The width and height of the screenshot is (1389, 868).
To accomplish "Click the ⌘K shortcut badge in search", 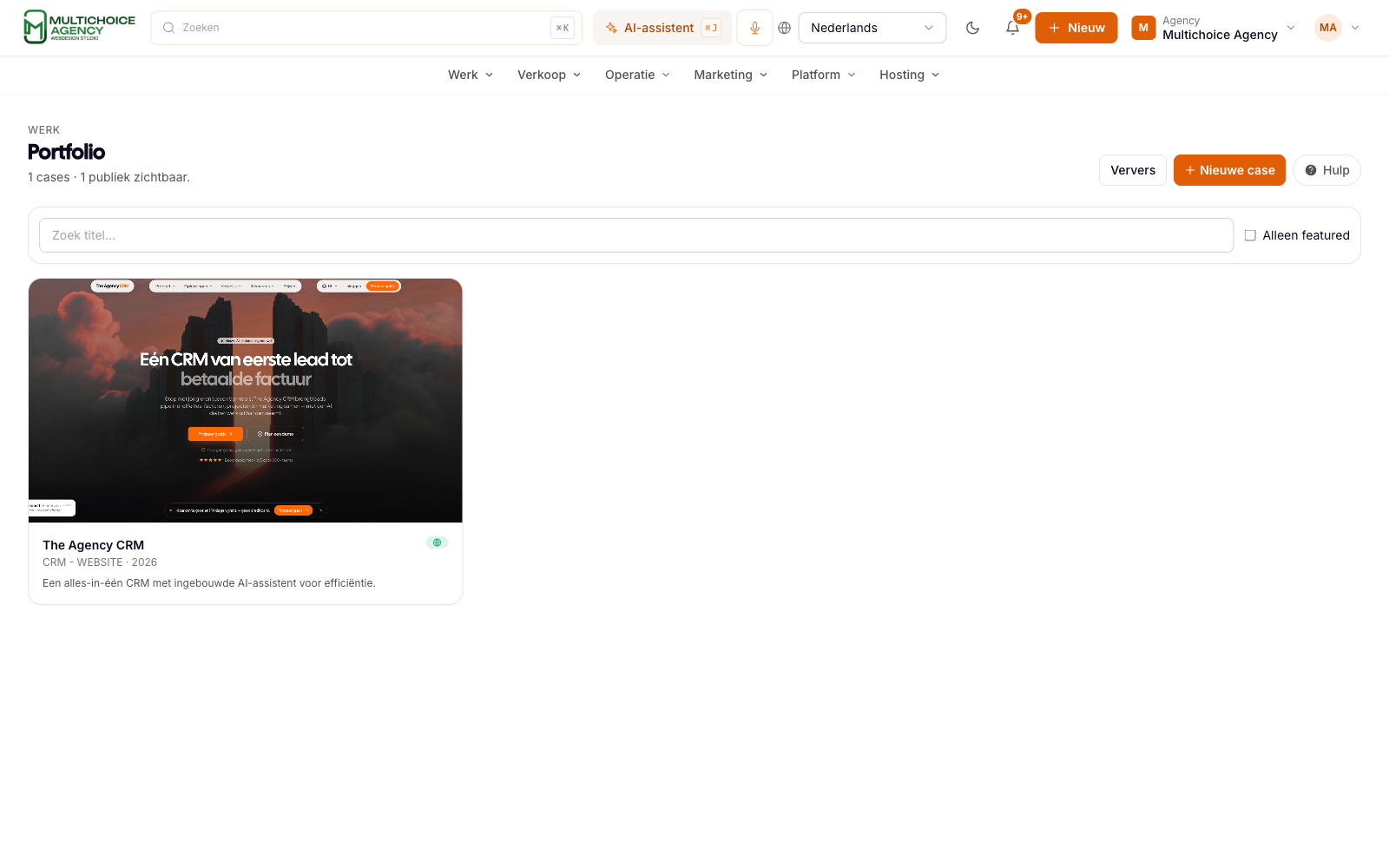I will pyautogui.click(x=562, y=28).
